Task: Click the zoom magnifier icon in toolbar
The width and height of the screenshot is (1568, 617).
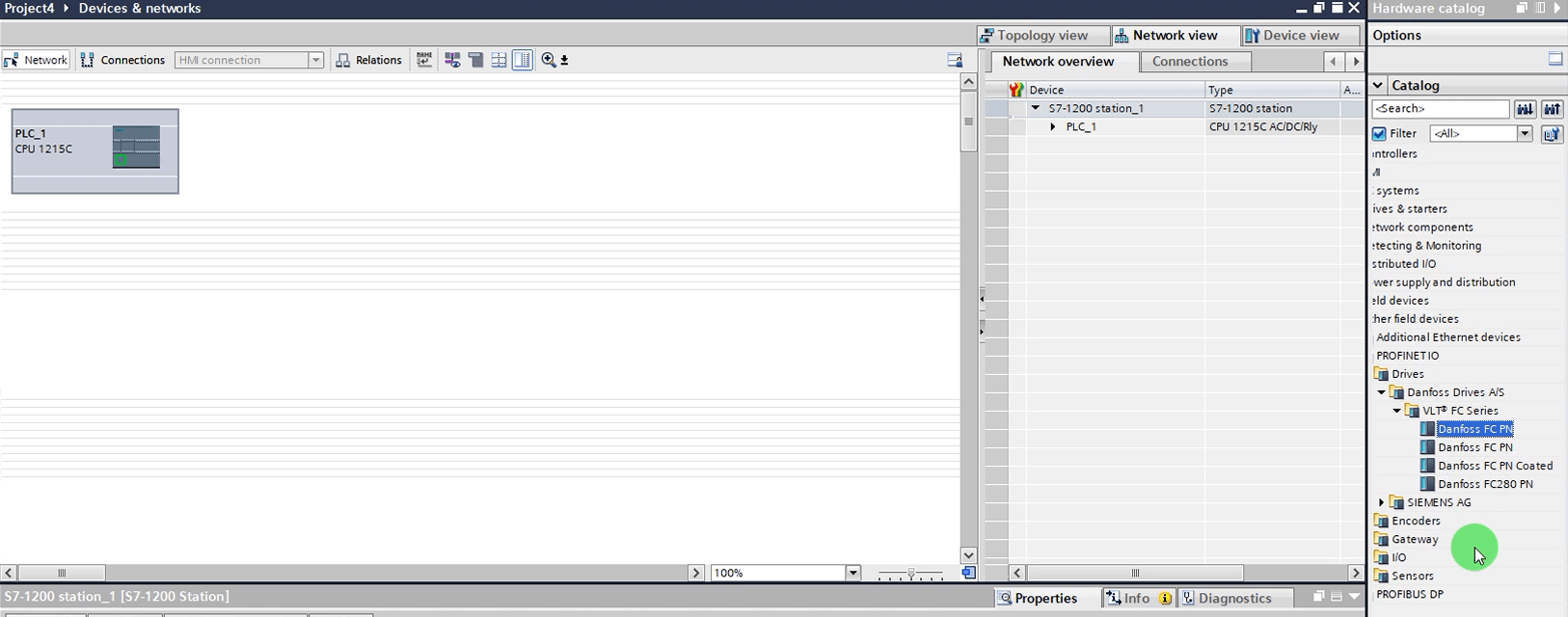Action: [x=549, y=60]
